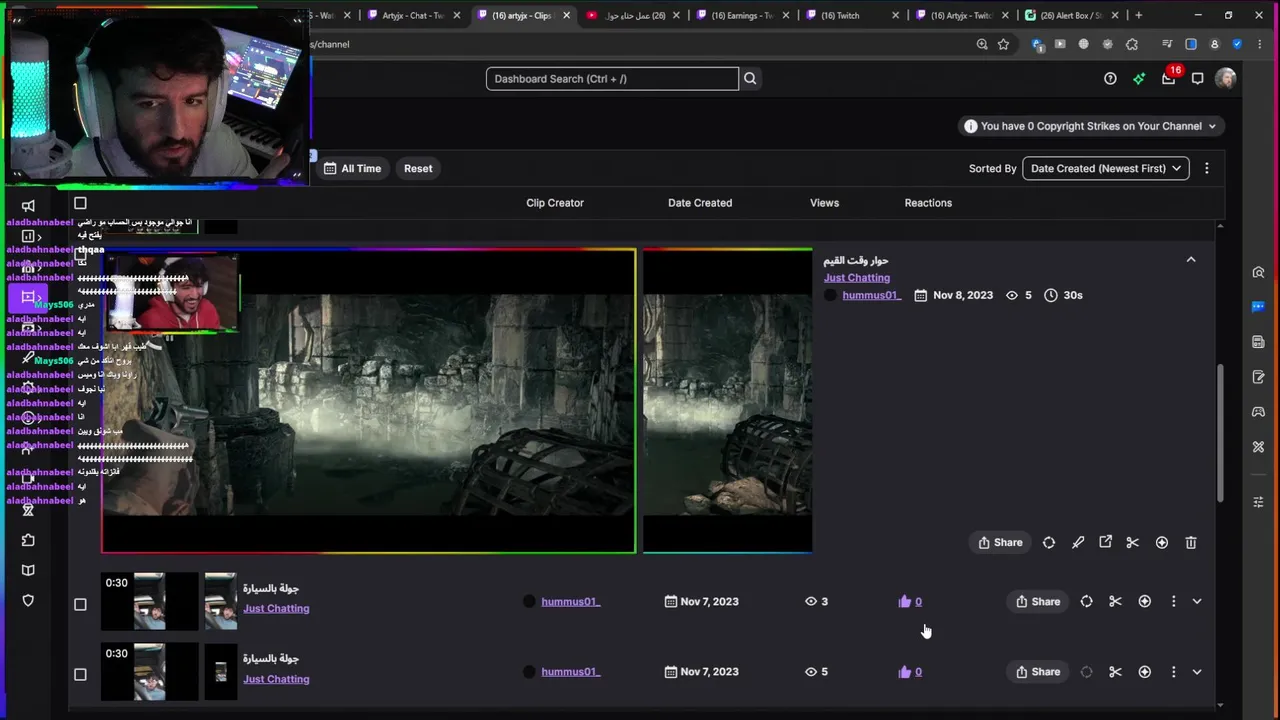Switch to the Alert Box browser tab
The image size is (1280, 720).
click(1070, 15)
